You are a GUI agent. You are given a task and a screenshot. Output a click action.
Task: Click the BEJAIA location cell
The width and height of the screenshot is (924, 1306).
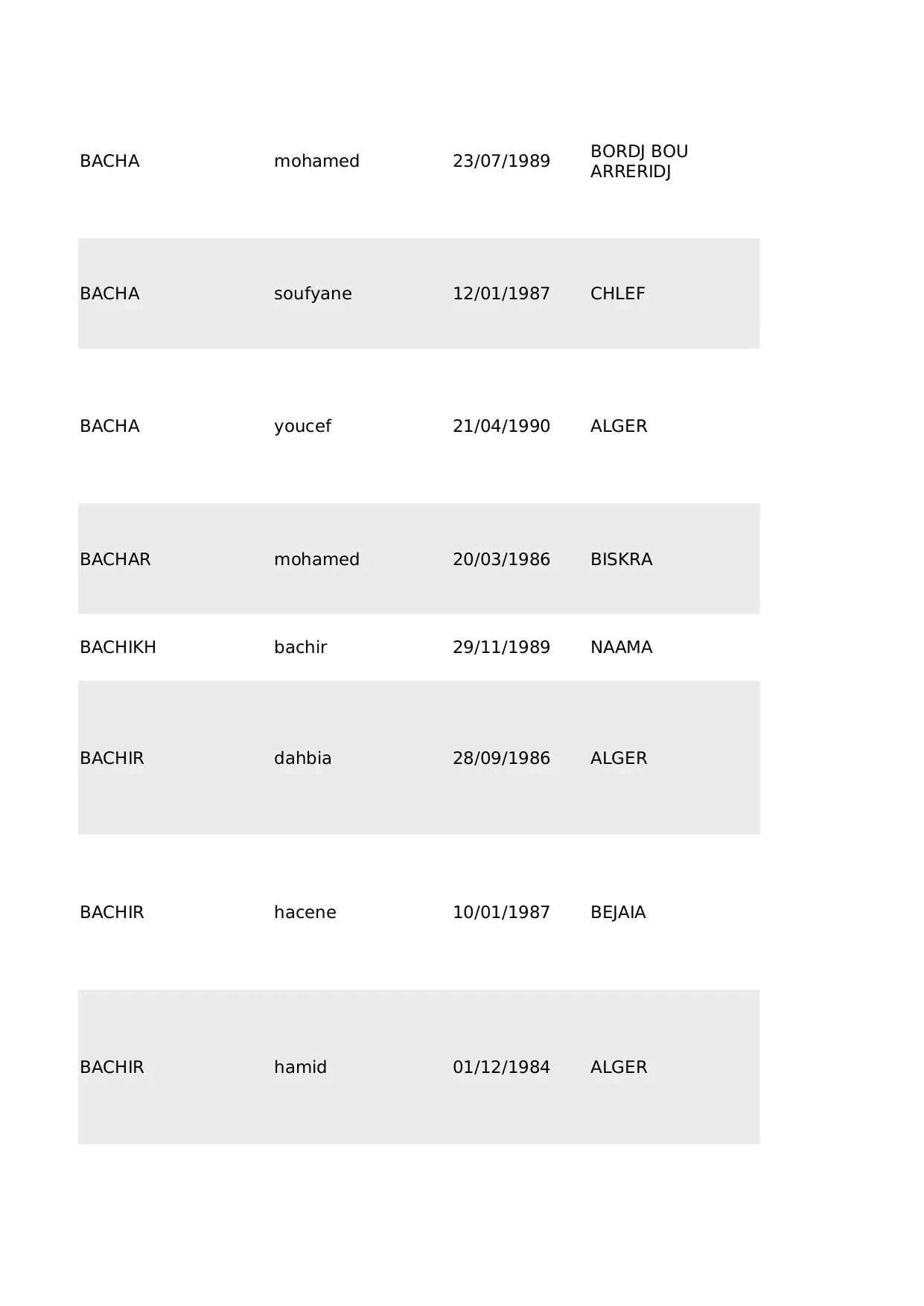[x=617, y=913]
